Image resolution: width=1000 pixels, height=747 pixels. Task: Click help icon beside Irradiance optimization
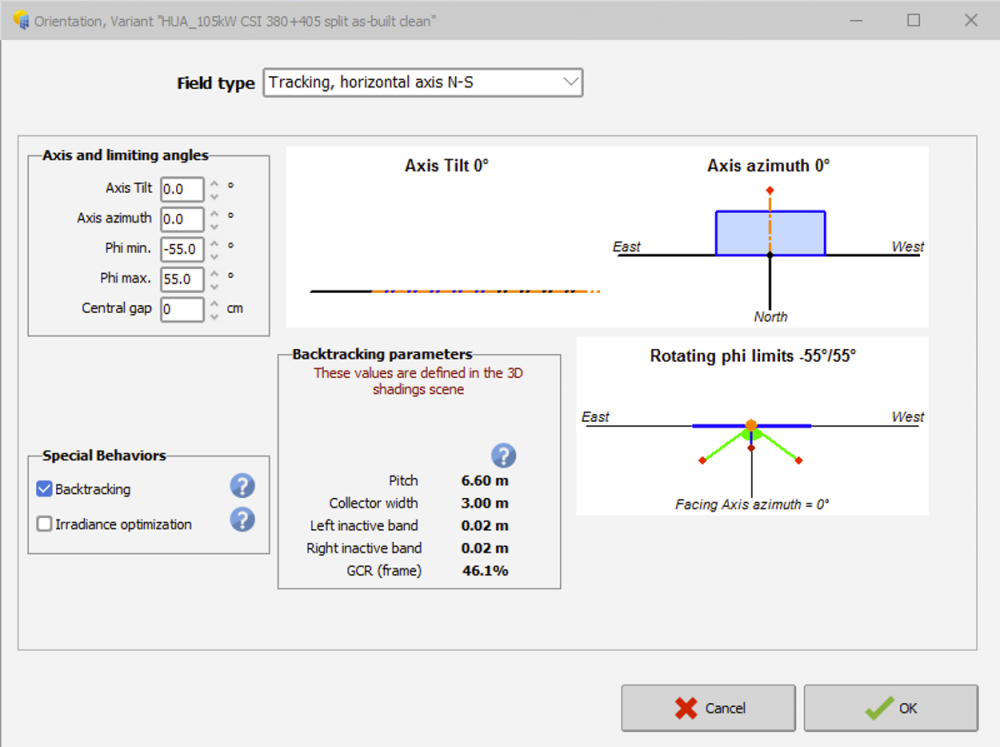pyautogui.click(x=242, y=520)
